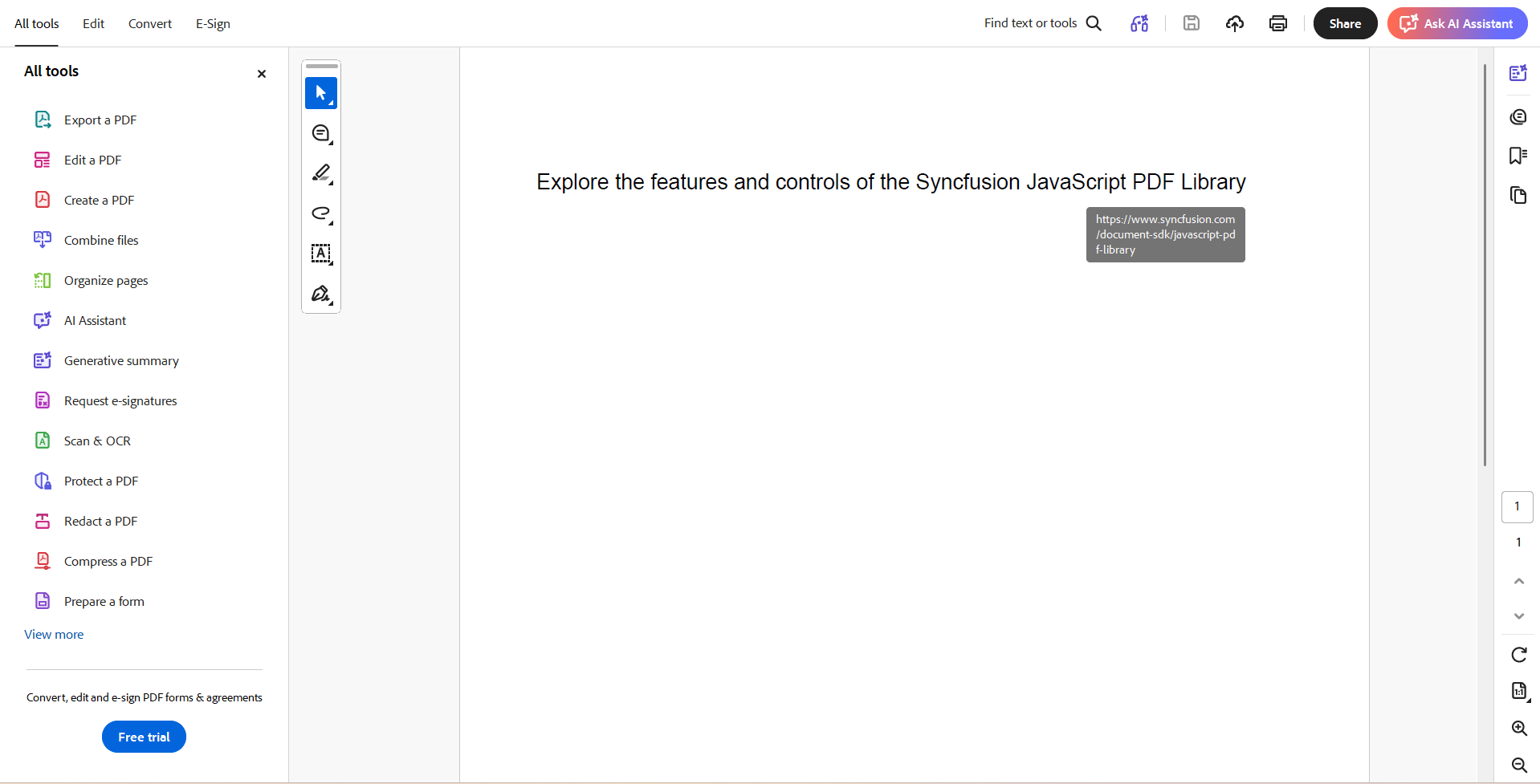1540x784 pixels.
Task: Grab the quick toolbar drag handle
Action: (x=322, y=66)
